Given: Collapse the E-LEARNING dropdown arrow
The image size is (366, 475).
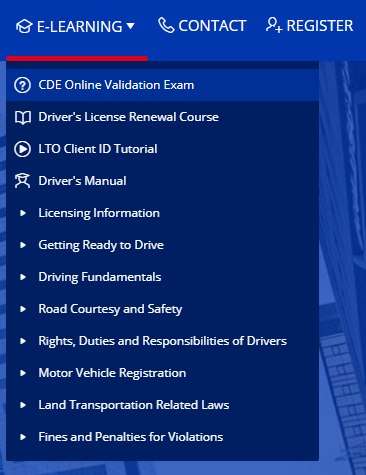Looking at the screenshot, I should pos(130,26).
